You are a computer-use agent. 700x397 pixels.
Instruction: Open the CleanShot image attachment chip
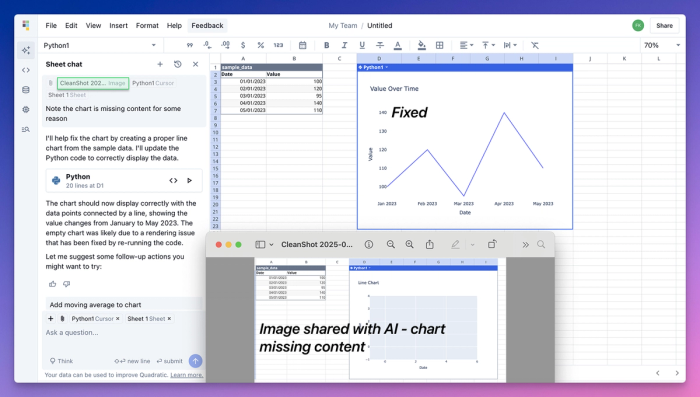tap(93, 83)
